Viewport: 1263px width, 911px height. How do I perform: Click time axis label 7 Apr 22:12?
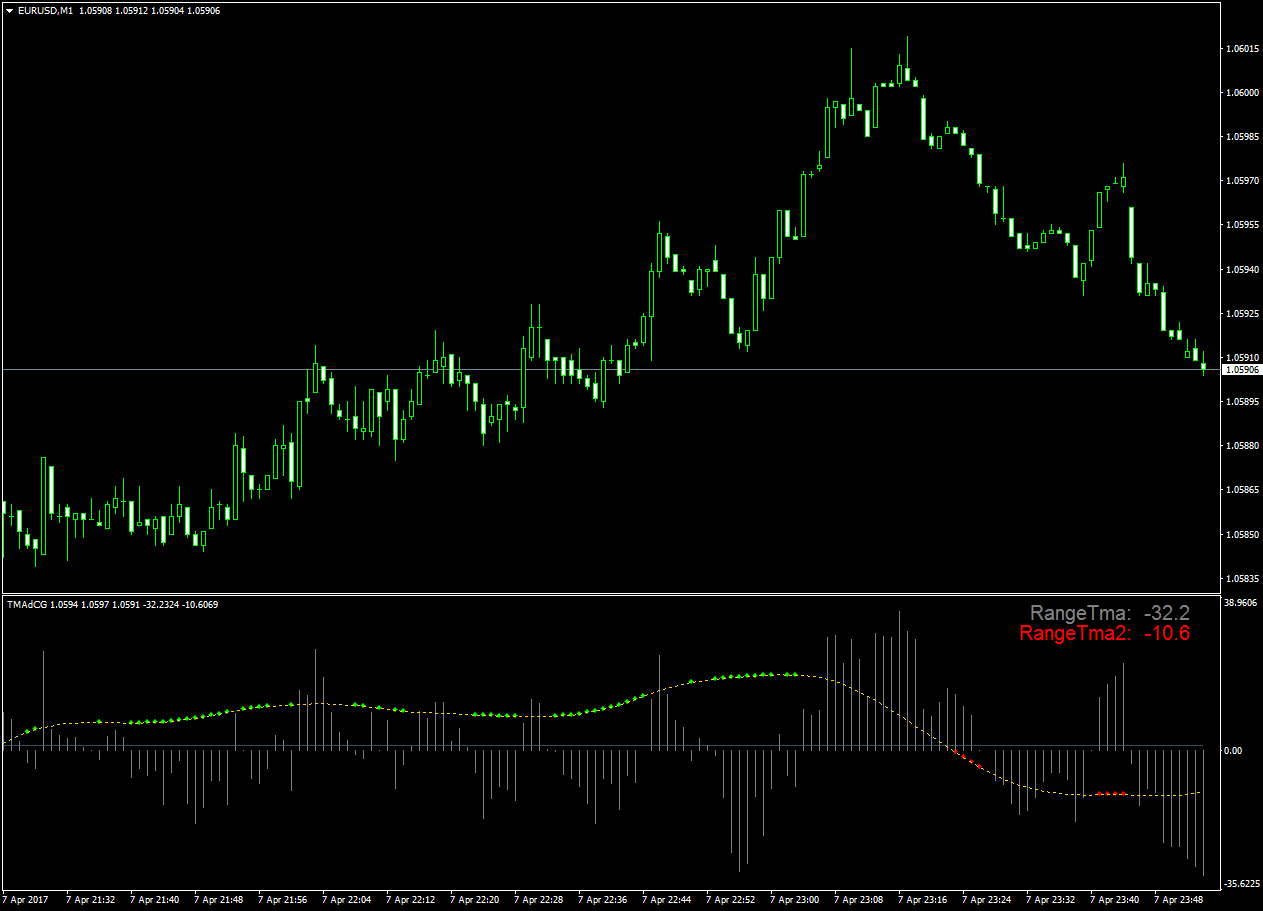pyautogui.click(x=410, y=900)
